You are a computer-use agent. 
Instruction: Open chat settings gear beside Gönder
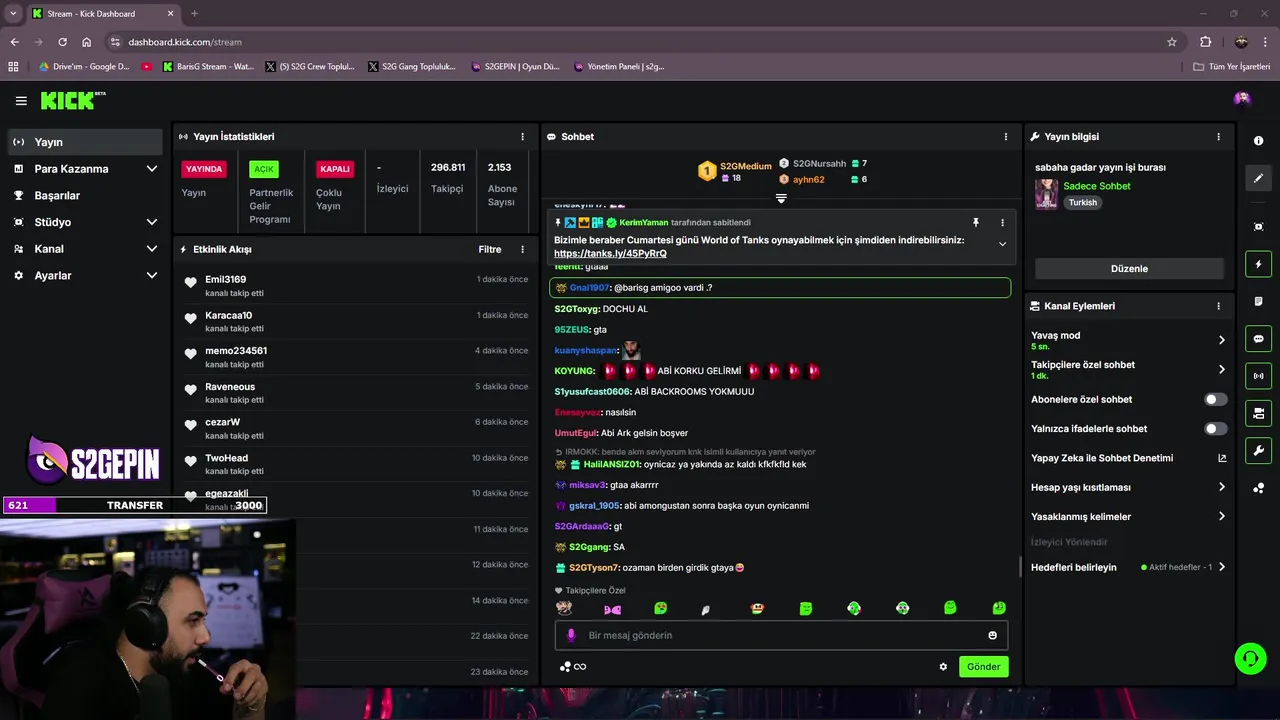pos(943,667)
